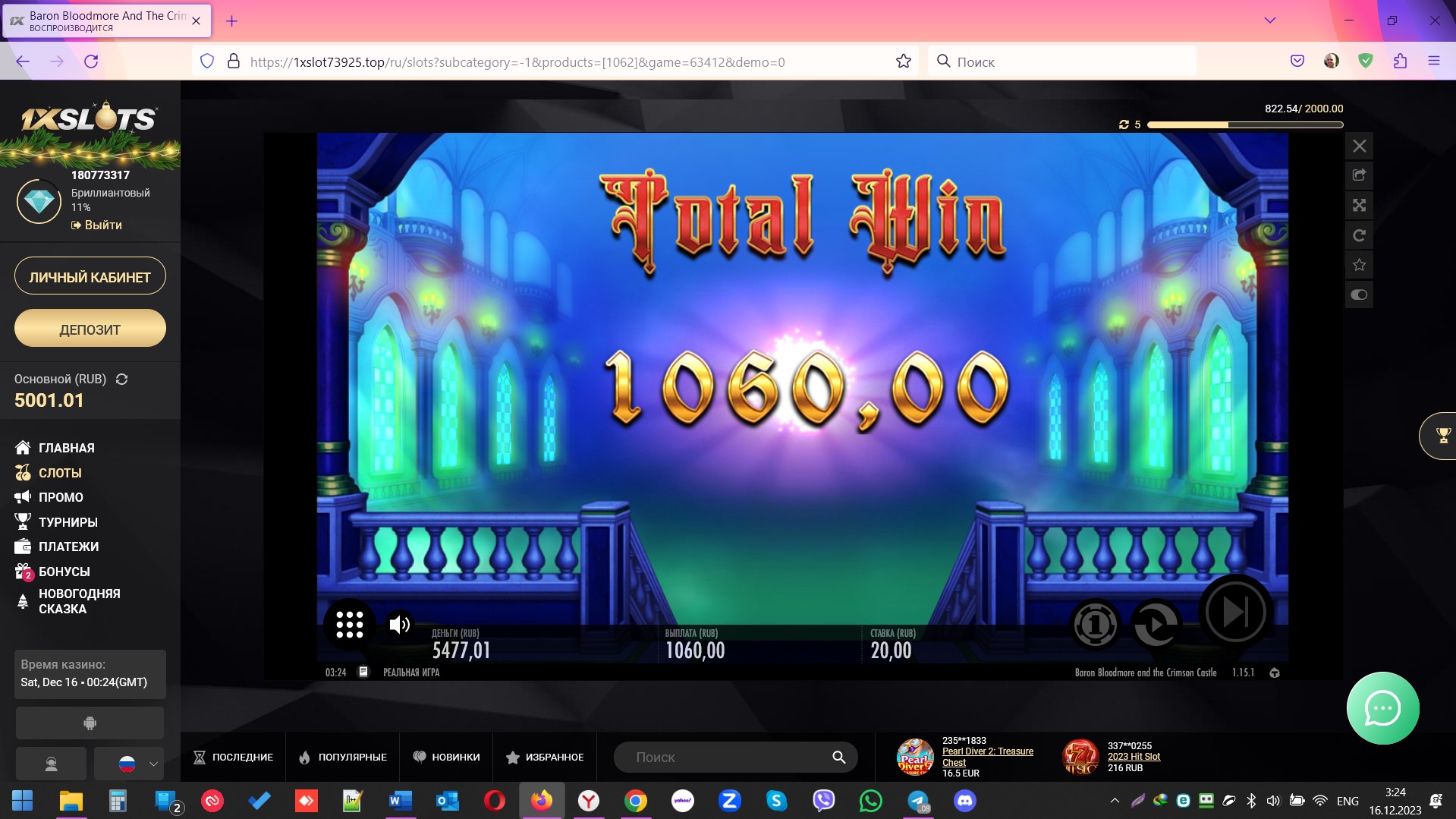Show НОВИНКИ new games
The width and height of the screenshot is (1456, 819).
[x=446, y=757]
